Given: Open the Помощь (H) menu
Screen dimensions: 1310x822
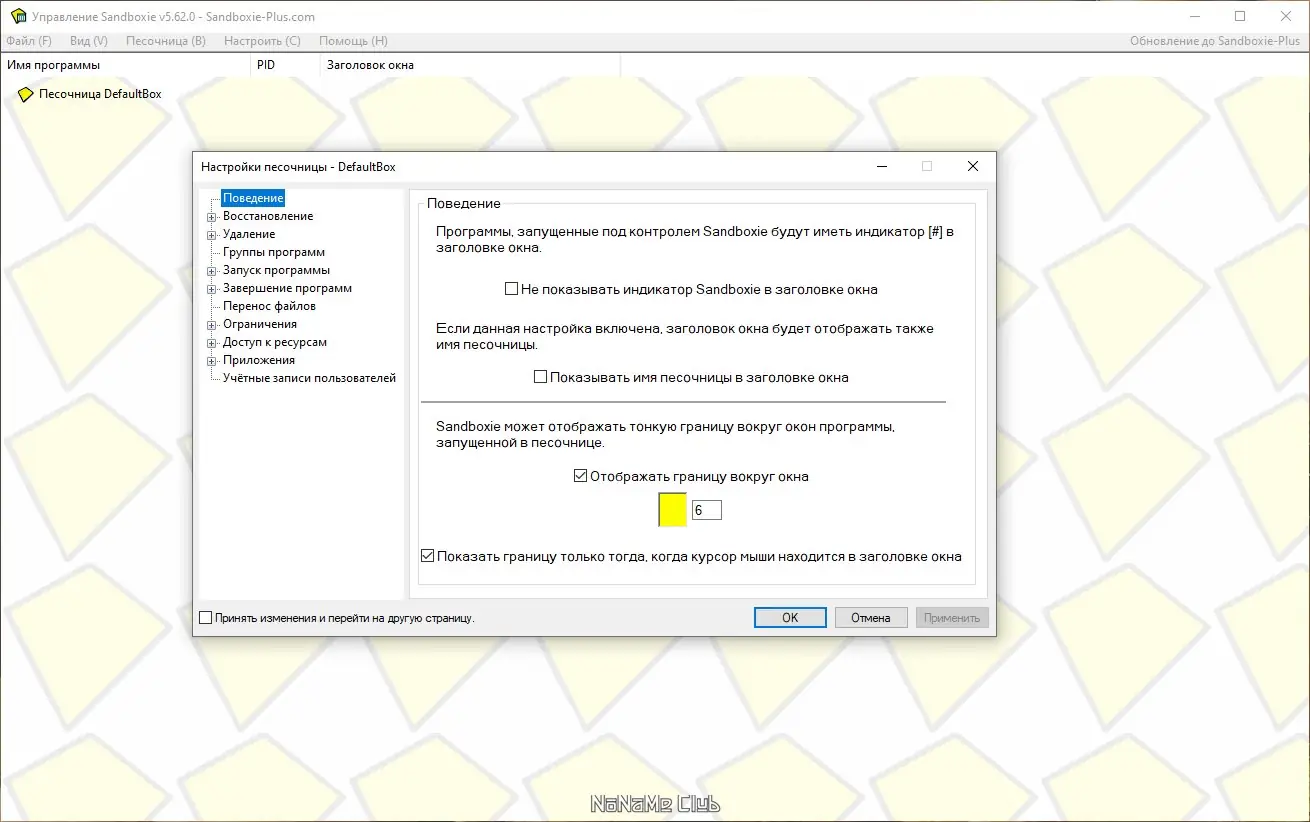Looking at the screenshot, I should click(x=353, y=41).
